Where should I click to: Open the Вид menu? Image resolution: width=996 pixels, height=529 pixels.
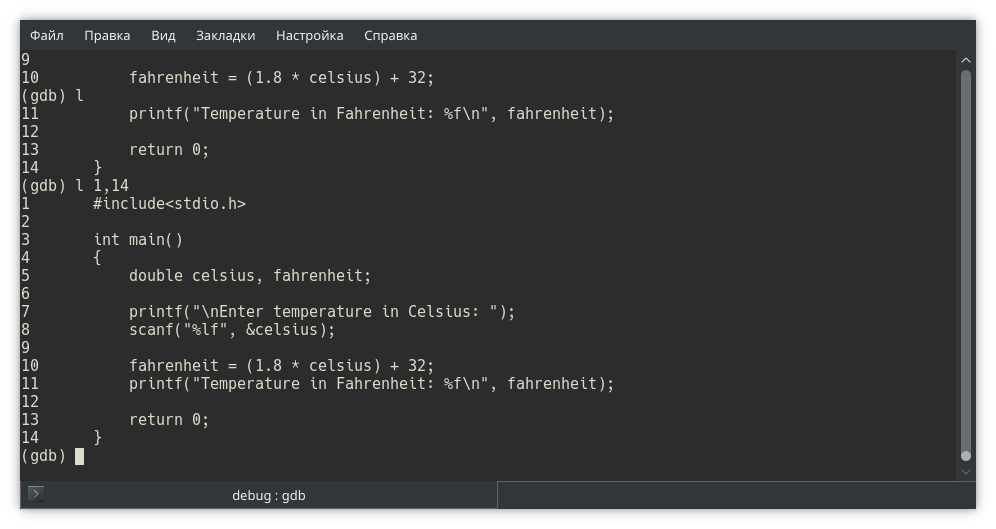[x=163, y=35]
